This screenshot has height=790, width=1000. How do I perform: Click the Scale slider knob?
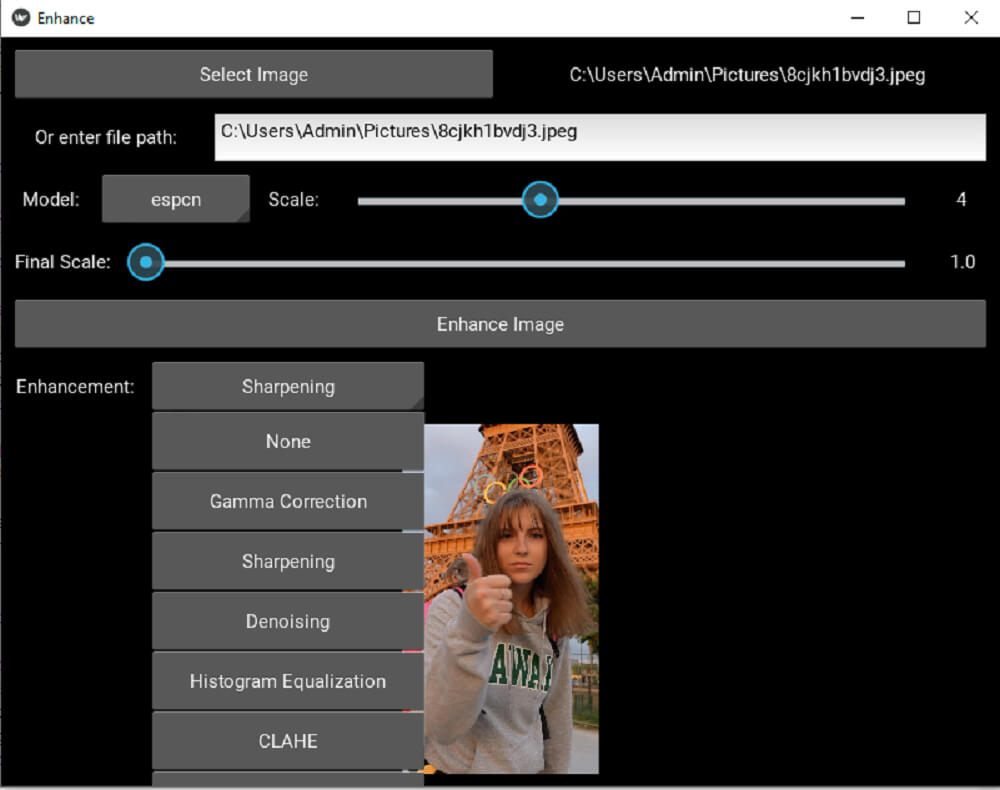(541, 200)
